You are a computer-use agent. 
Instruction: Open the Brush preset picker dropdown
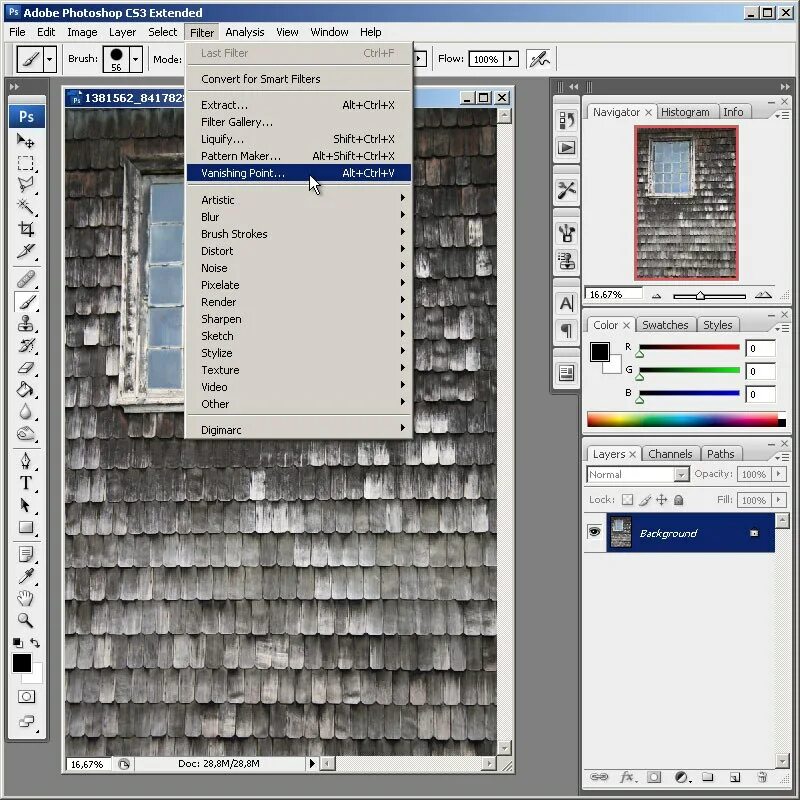135,59
